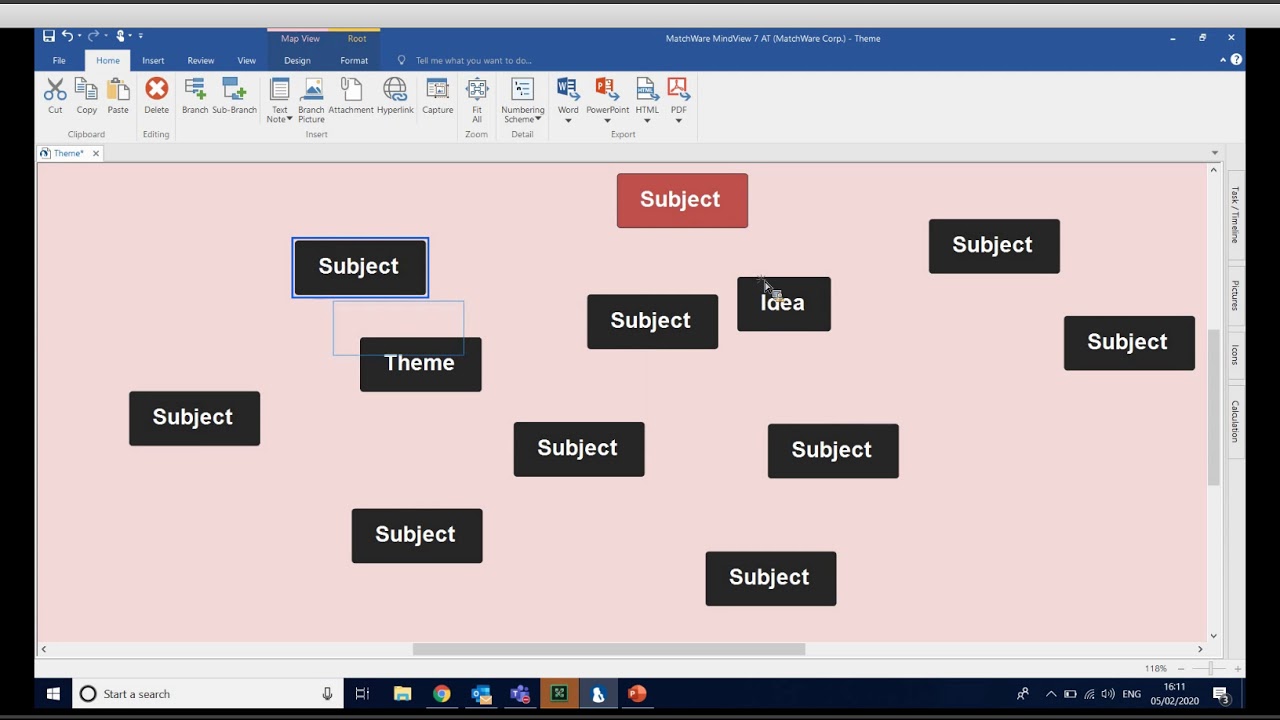This screenshot has height=720, width=1280.
Task: Expand the PDF export dropdown arrow
Action: 678,121
